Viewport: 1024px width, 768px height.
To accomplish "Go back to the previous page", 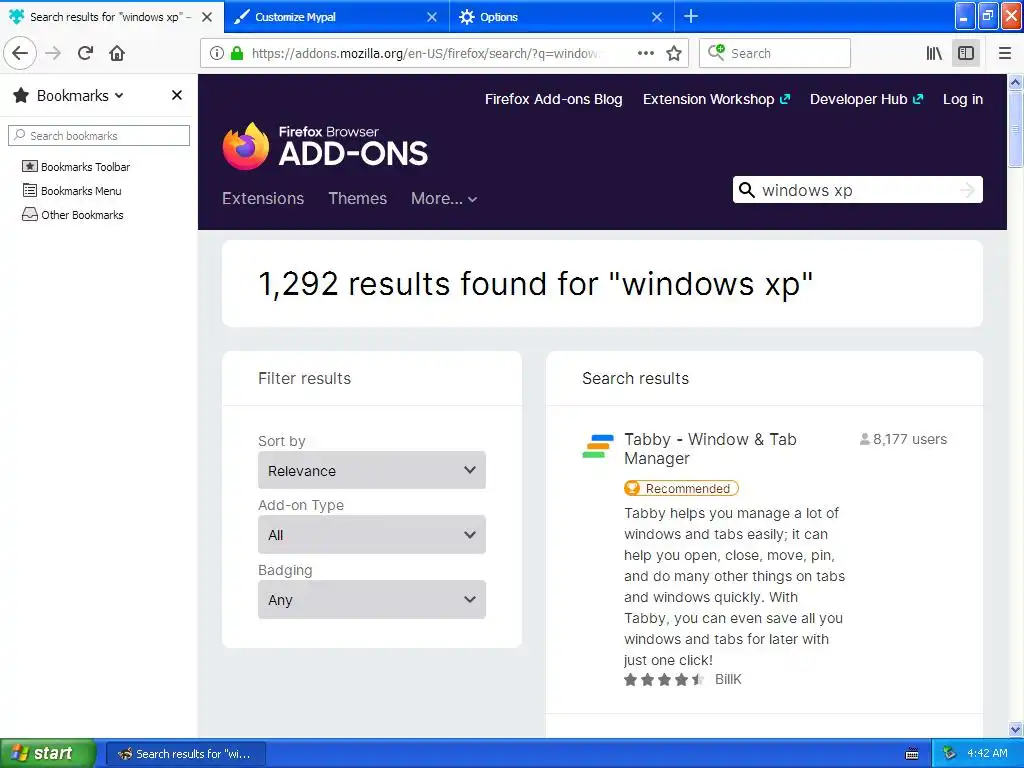I will [x=20, y=53].
